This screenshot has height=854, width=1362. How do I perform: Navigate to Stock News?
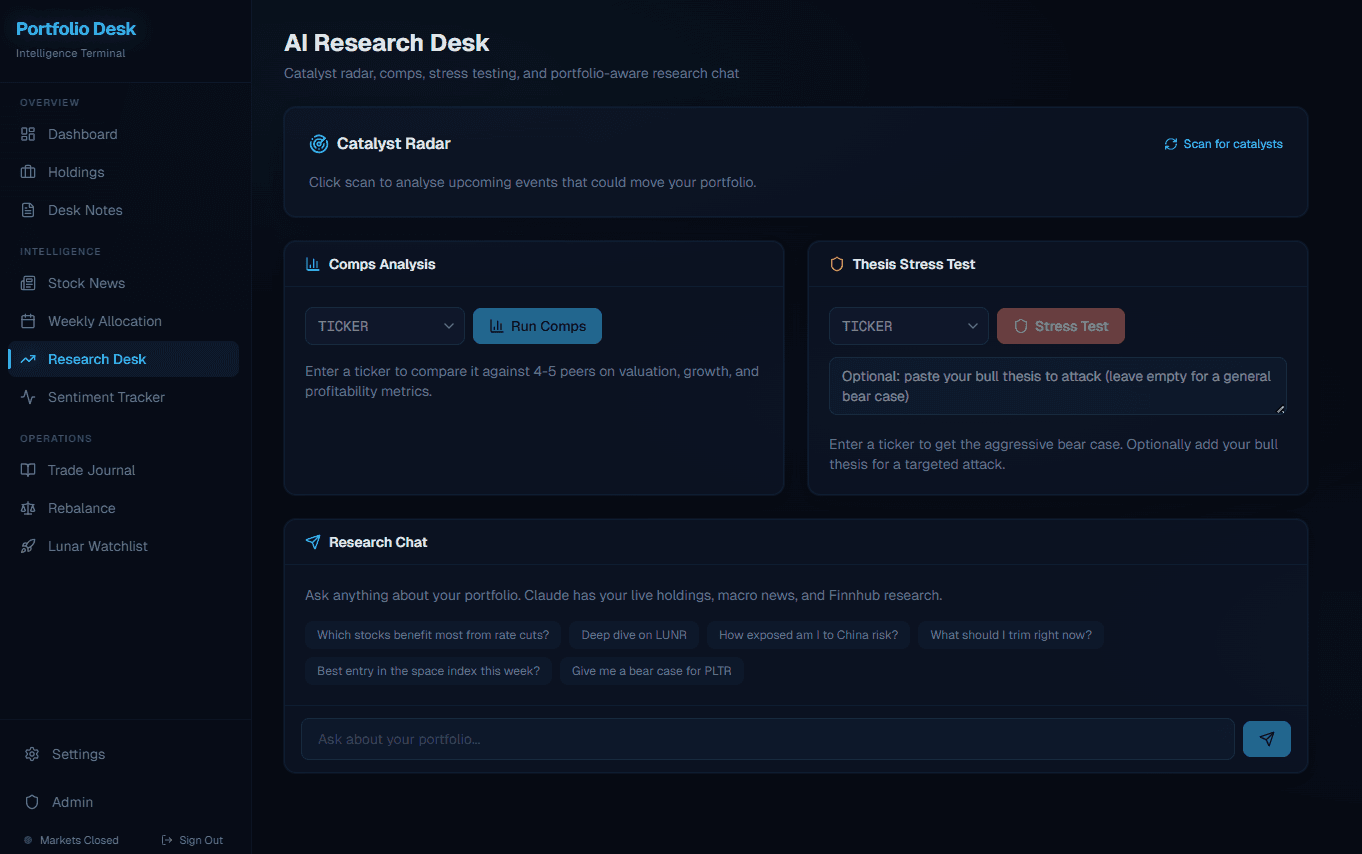[x=123, y=283]
